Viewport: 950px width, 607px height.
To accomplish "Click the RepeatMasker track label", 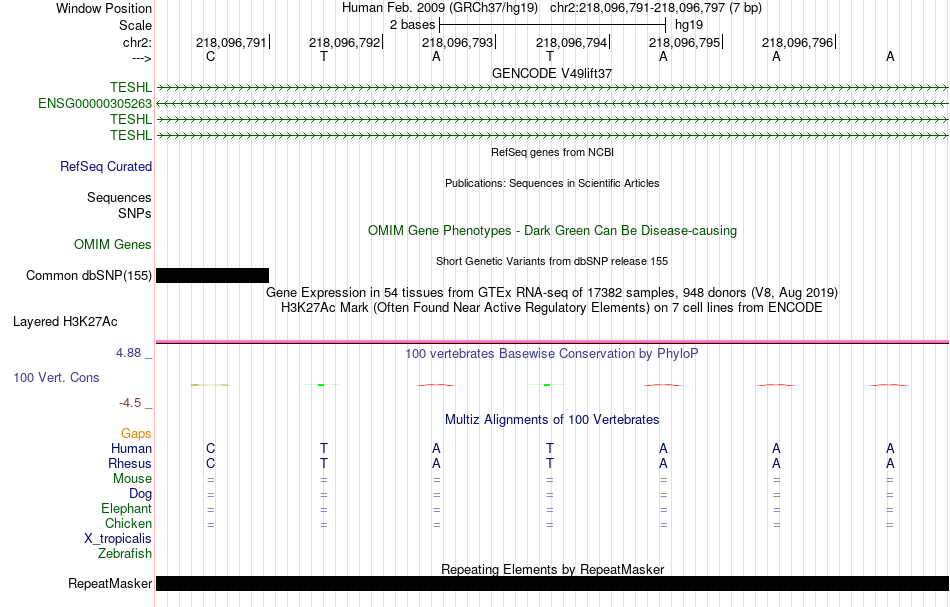I will pyautogui.click(x=110, y=583).
